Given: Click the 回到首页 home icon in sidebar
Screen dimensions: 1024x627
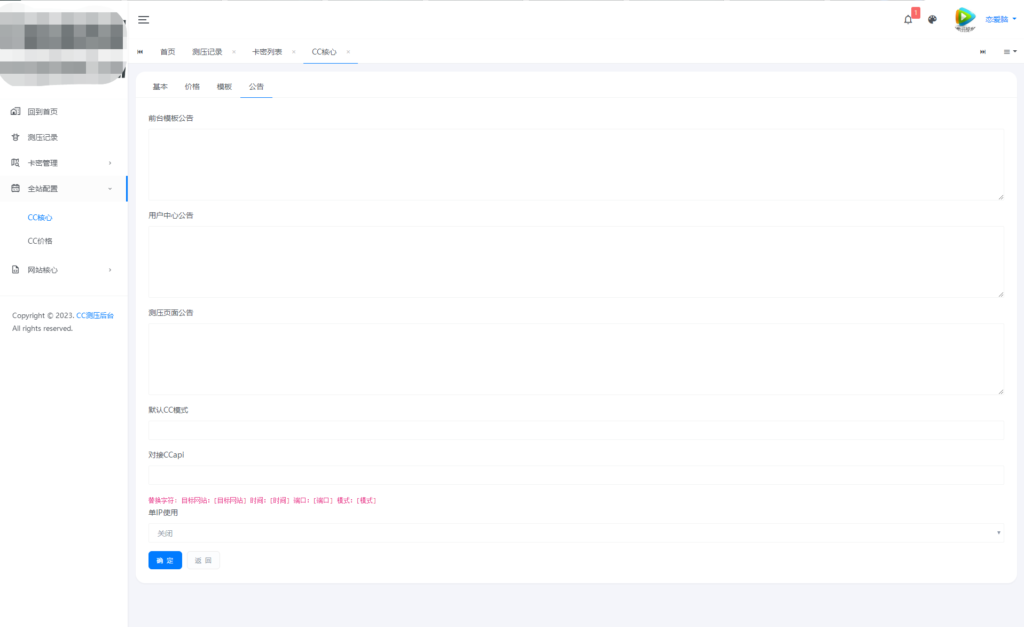Looking at the screenshot, I should (15, 111).
